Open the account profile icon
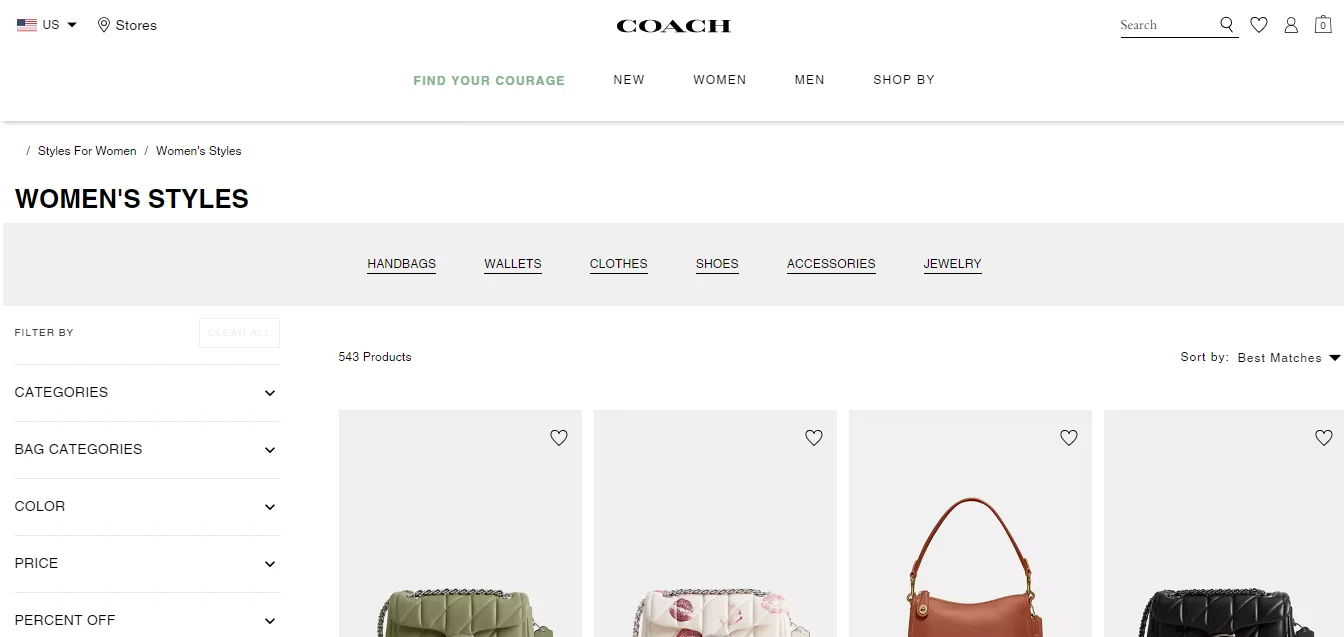 [x=1291, y=25]
